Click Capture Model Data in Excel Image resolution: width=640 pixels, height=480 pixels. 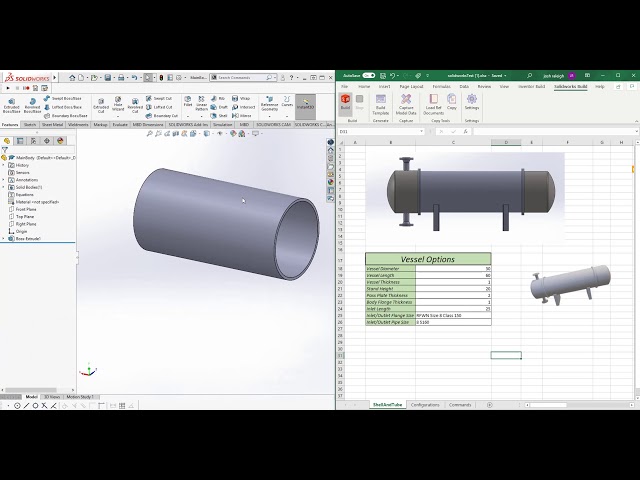pyautogui.click(x=406, y=104)
